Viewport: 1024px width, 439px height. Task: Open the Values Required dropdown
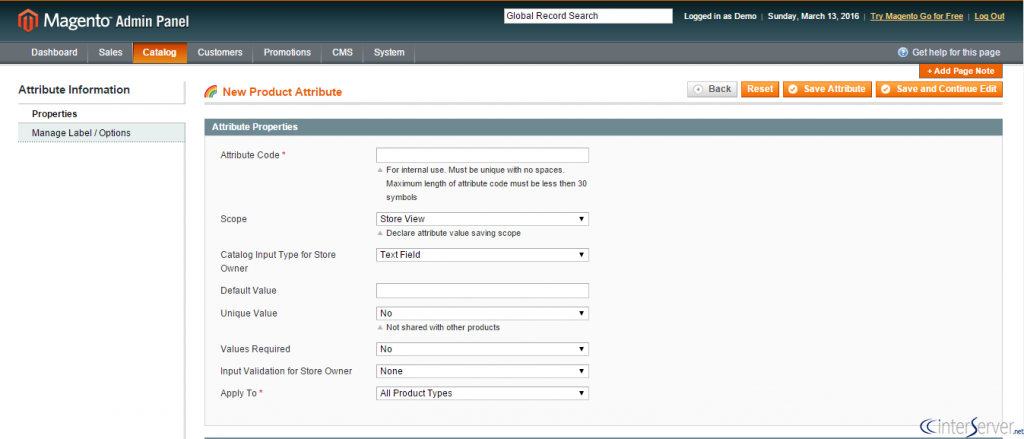(482, 349)
